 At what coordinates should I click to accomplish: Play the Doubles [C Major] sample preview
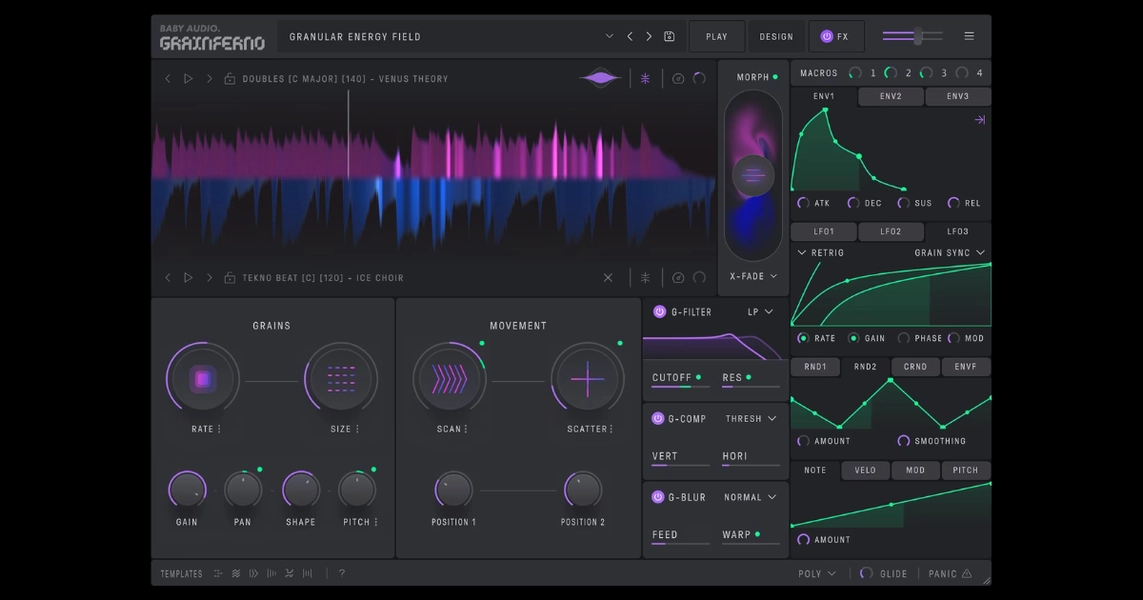[188, 79]
